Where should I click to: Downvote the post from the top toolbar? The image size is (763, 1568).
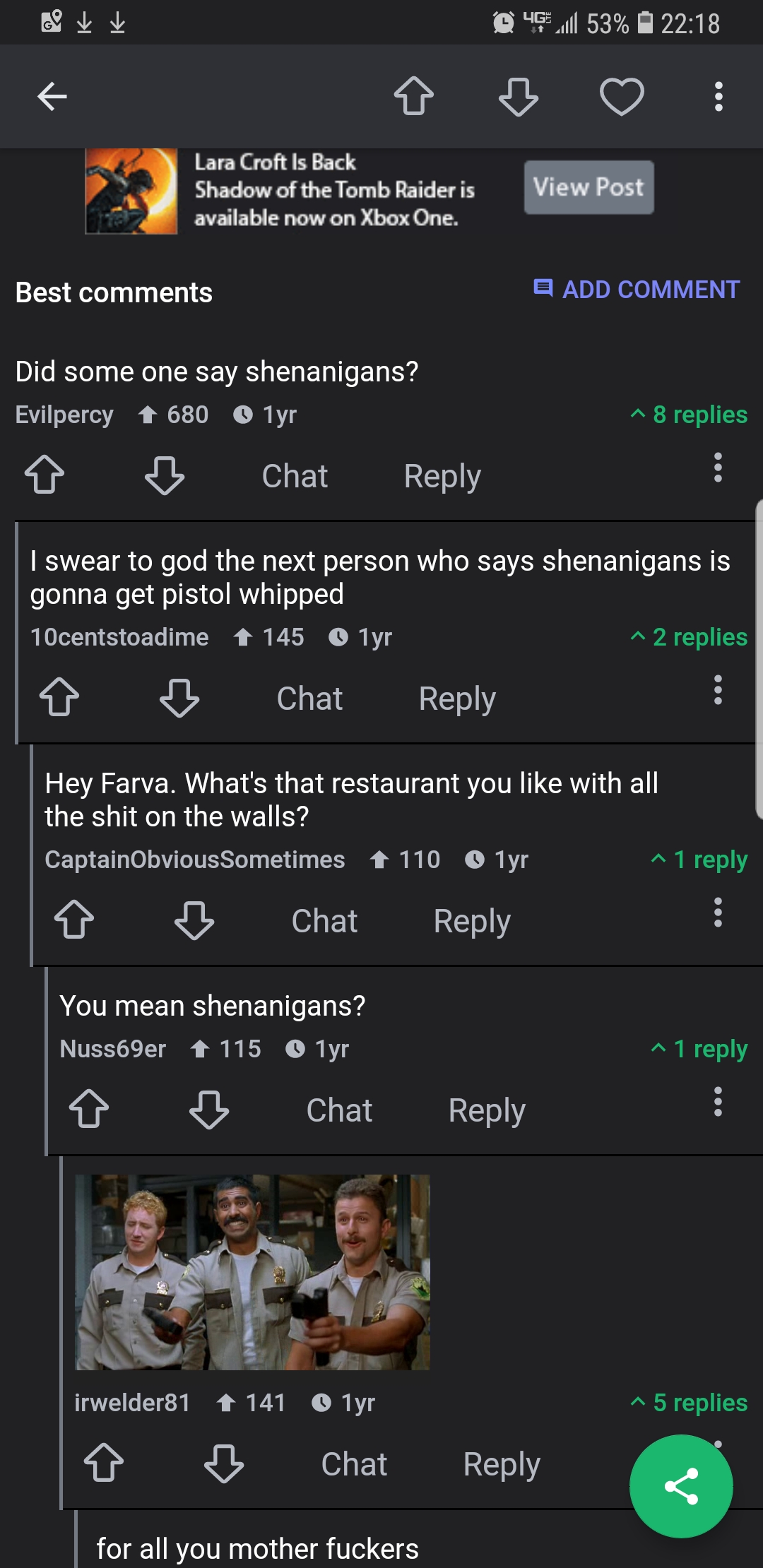point(519,96)
